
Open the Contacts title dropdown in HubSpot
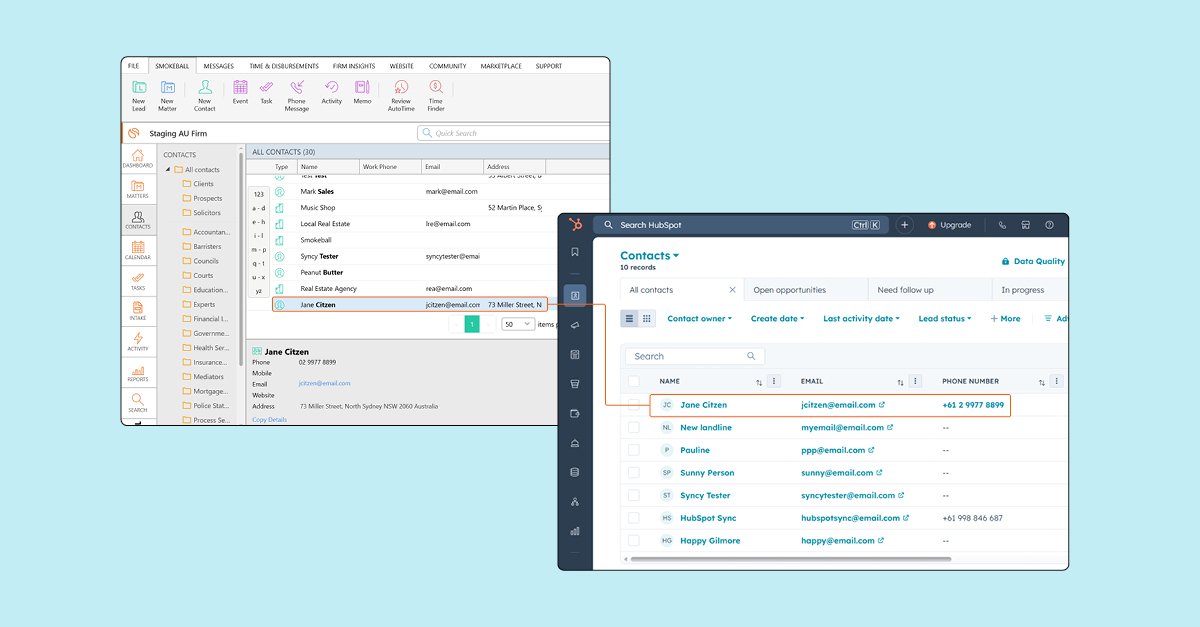click(x=650, y=256)
